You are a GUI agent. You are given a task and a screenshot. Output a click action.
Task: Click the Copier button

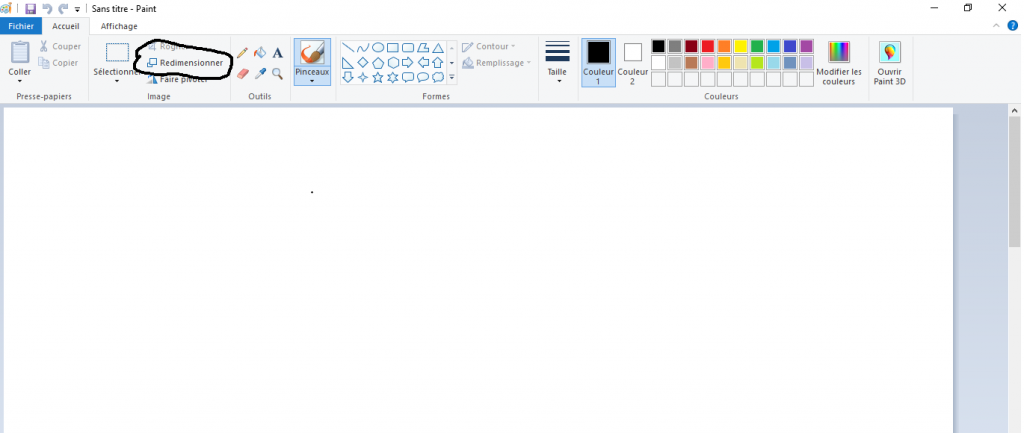click(x=59, y=63)
